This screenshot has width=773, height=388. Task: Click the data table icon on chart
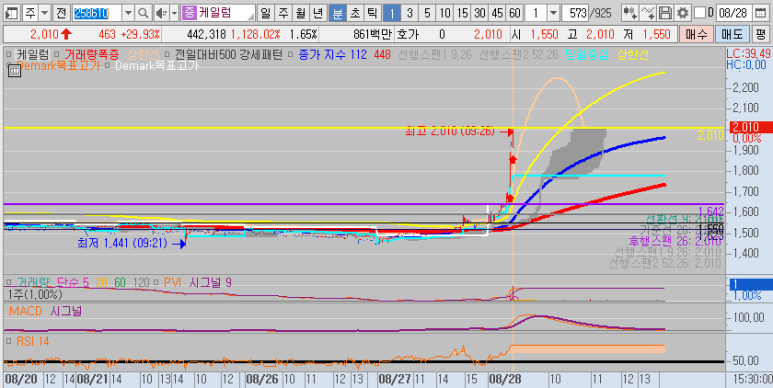pos(14,71)
